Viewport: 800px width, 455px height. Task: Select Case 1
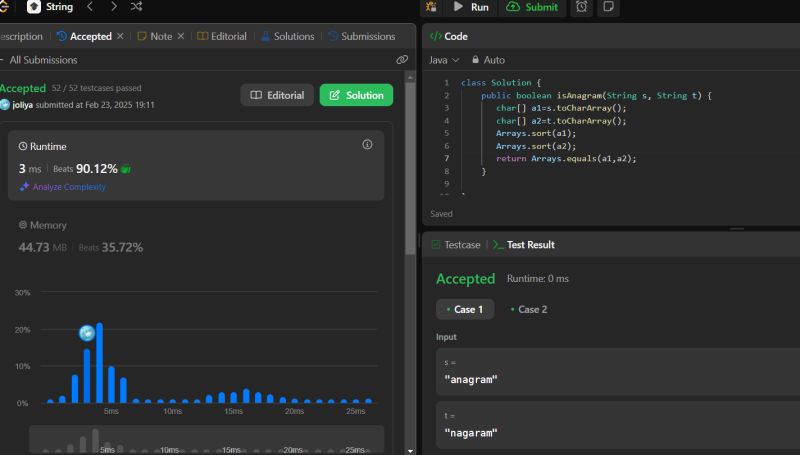[465, 310]
